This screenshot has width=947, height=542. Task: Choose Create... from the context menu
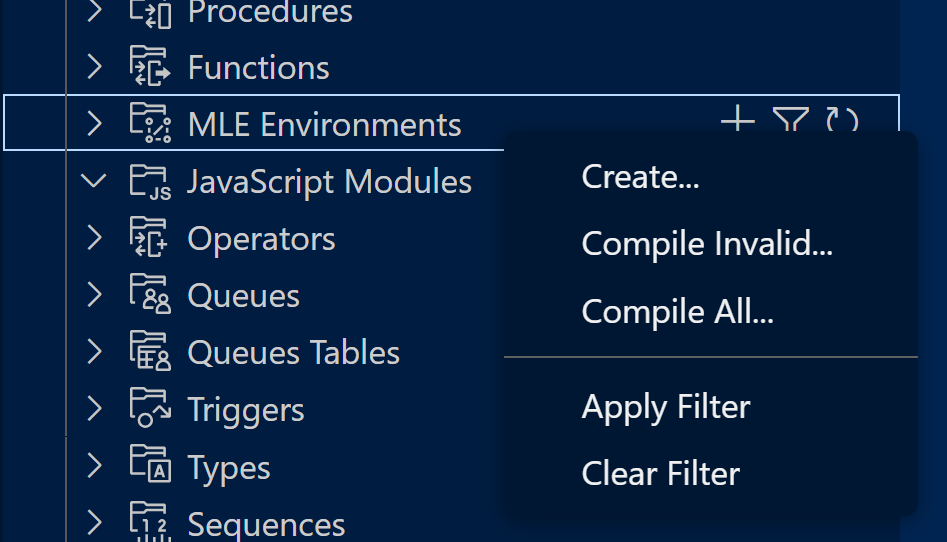[x=640, y=177]
